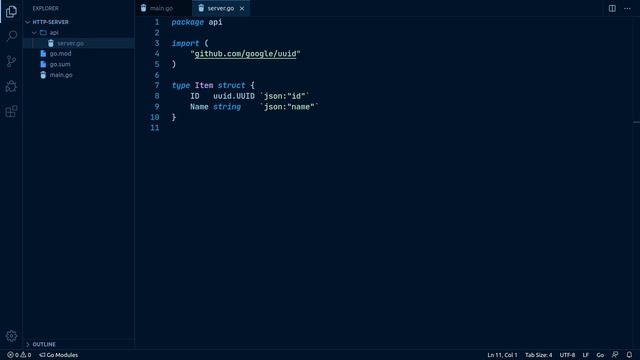Open the Source Control view icon
Image resolution: width=640 pixels, height=360 pixels.
coord(11,61)
